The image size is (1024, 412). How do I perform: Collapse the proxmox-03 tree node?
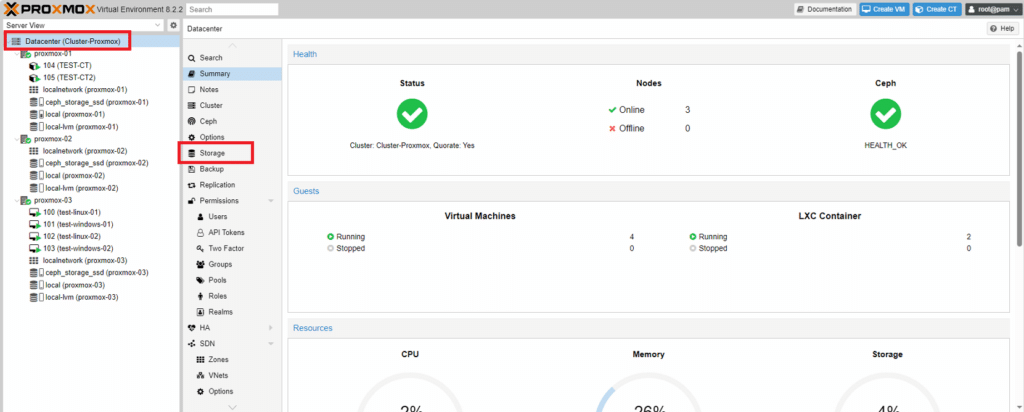[16, 200]
